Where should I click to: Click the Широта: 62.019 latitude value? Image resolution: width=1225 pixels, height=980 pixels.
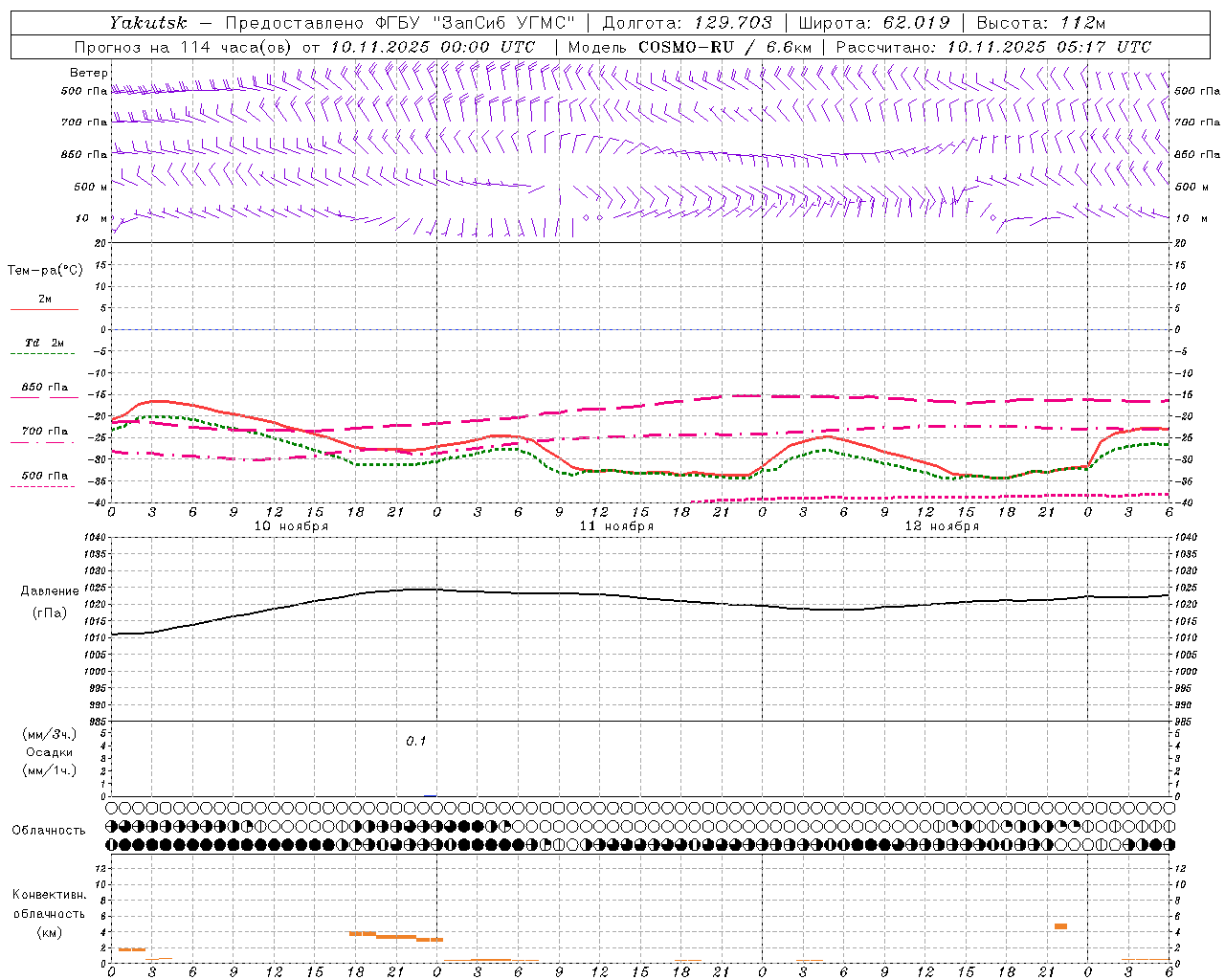874,23
